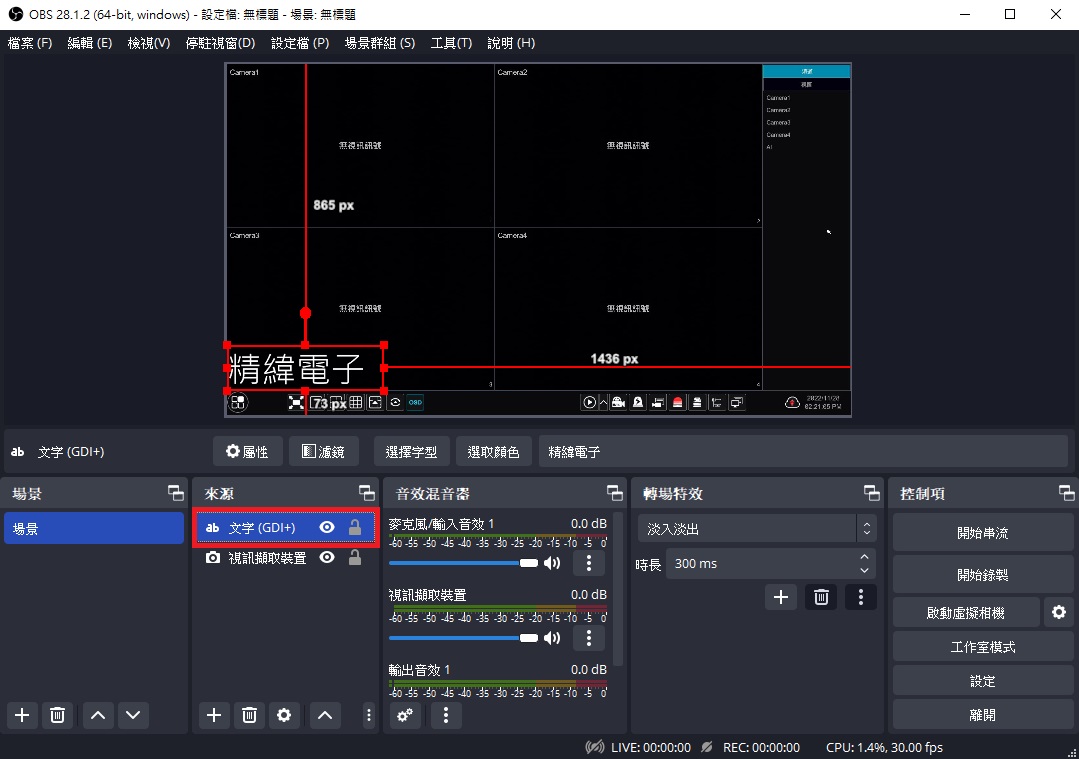The height and width of the screenshot is (759, 1079).
Task: Decrease 時長 duration with down arrow
Action: coord(865,570)
